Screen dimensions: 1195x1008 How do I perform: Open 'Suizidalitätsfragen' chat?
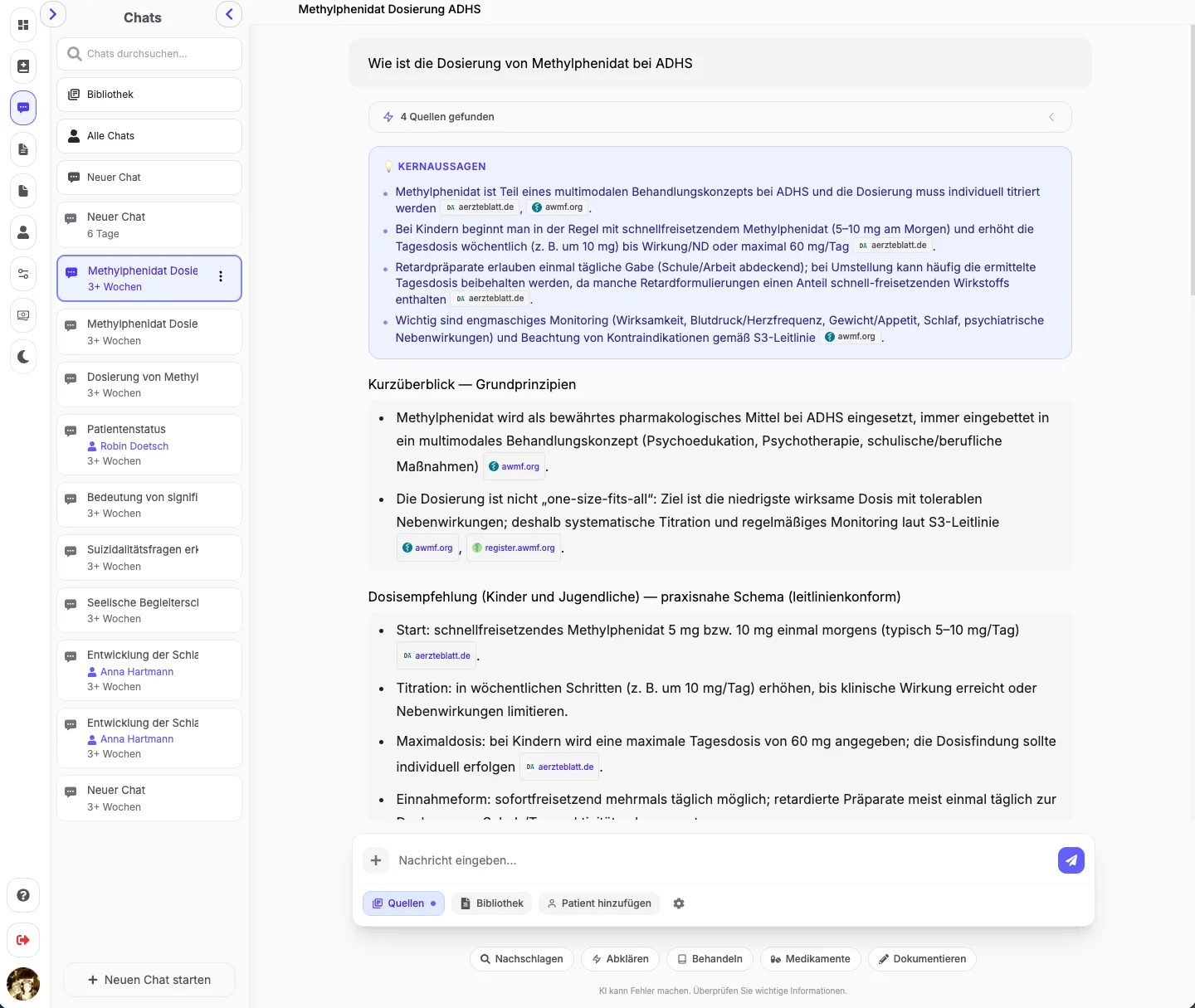point(149,558)
